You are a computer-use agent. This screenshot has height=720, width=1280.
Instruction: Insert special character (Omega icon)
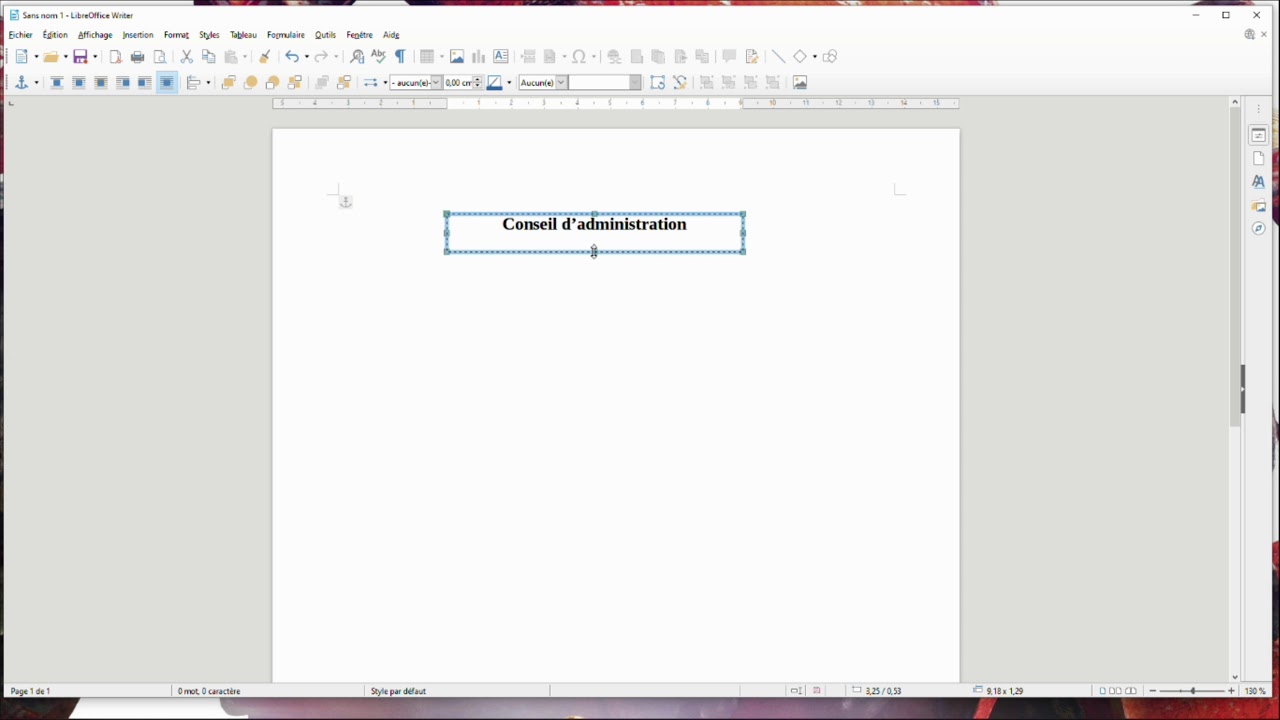tap(579, 57)
